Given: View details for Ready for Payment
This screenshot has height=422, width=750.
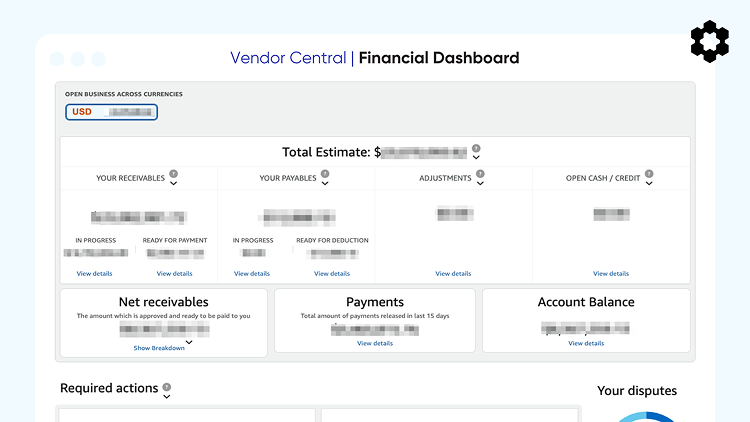Looking at the screenshot, I should pos(174,274).
